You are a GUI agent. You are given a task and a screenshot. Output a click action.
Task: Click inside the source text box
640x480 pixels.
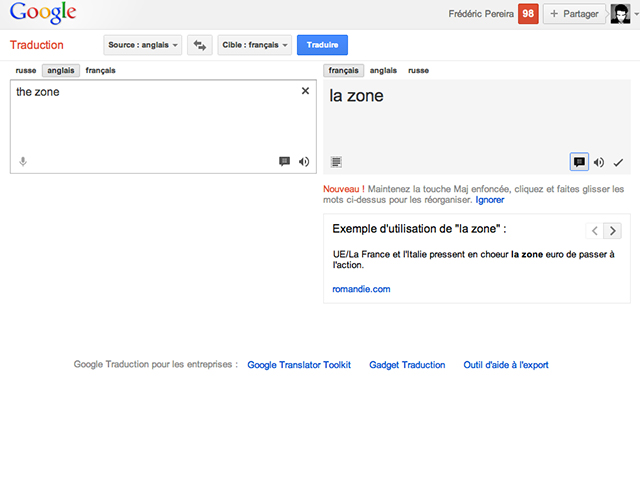pyautogui.click(x=163, y=127)
